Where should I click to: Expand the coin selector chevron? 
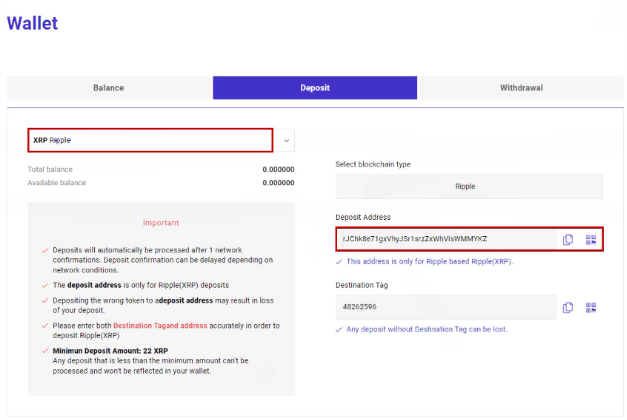point(286,140)
